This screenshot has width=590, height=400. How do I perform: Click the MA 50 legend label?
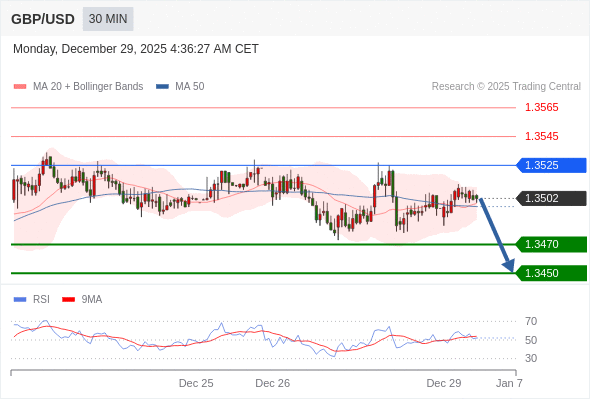click(190, 87)
